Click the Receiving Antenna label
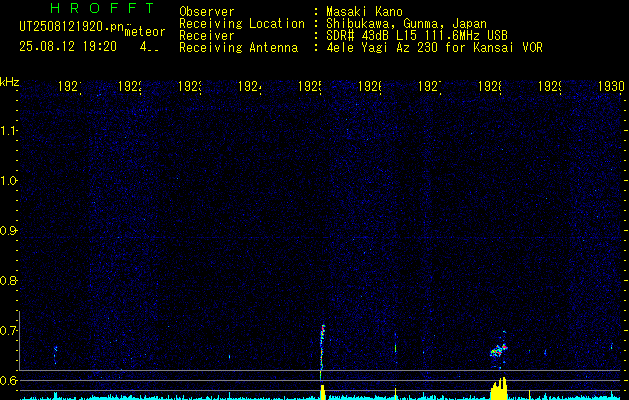 239,48
